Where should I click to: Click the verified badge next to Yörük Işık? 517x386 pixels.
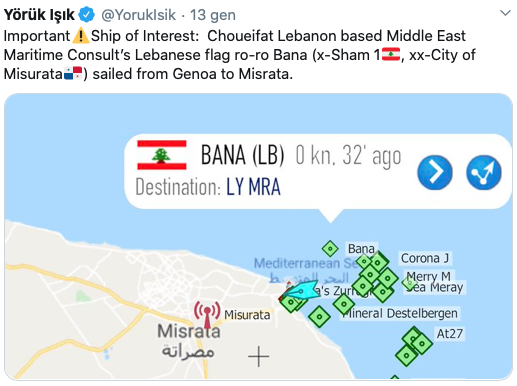tap(87, 15)
